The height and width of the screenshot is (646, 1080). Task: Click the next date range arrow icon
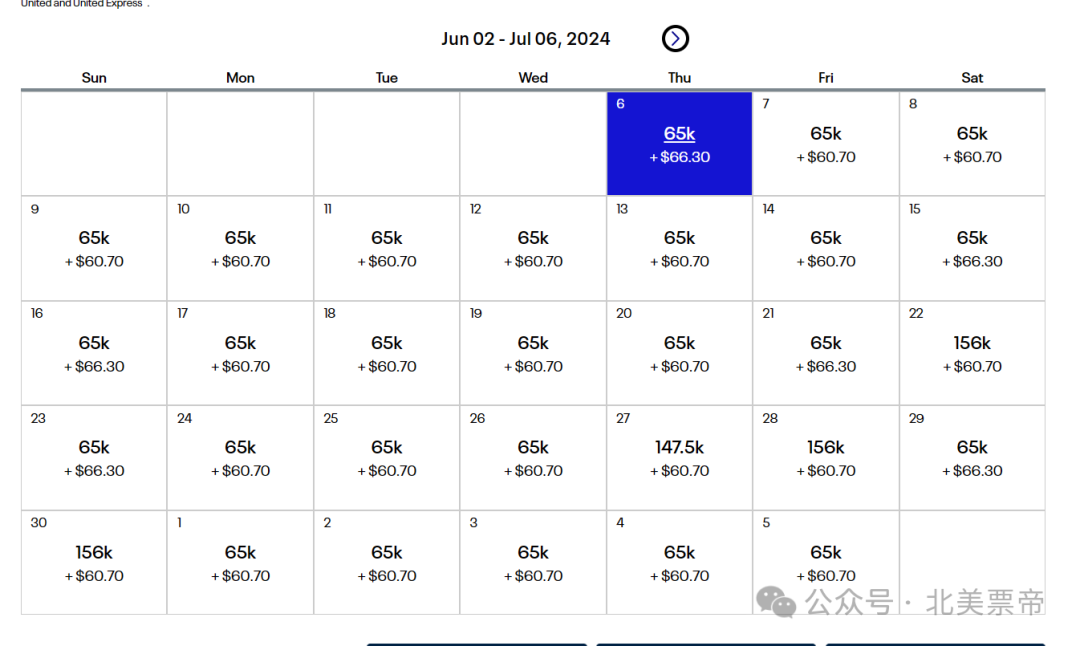[675, 39]
